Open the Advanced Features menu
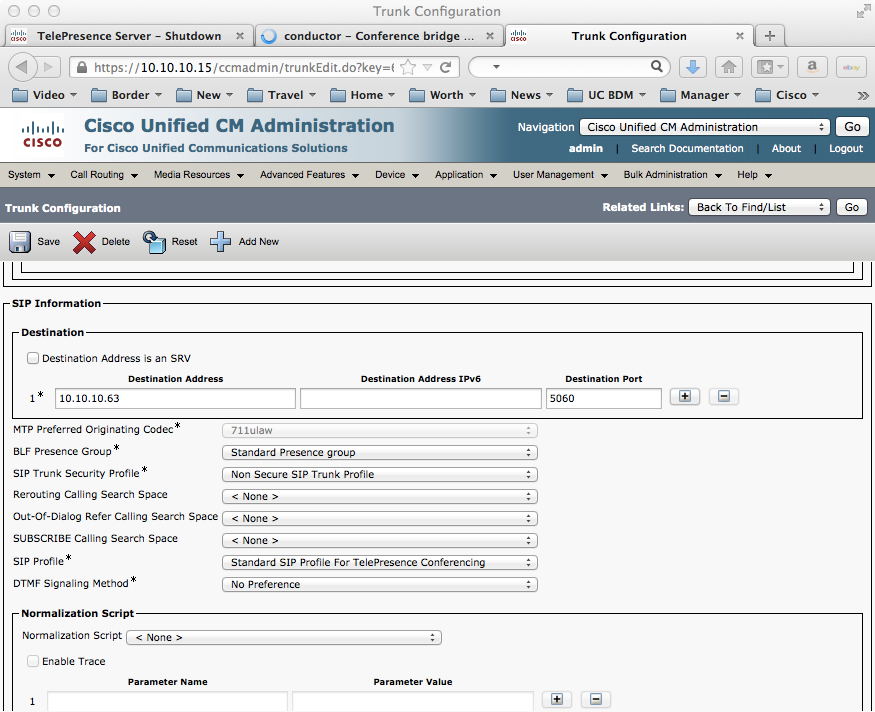 309,175
